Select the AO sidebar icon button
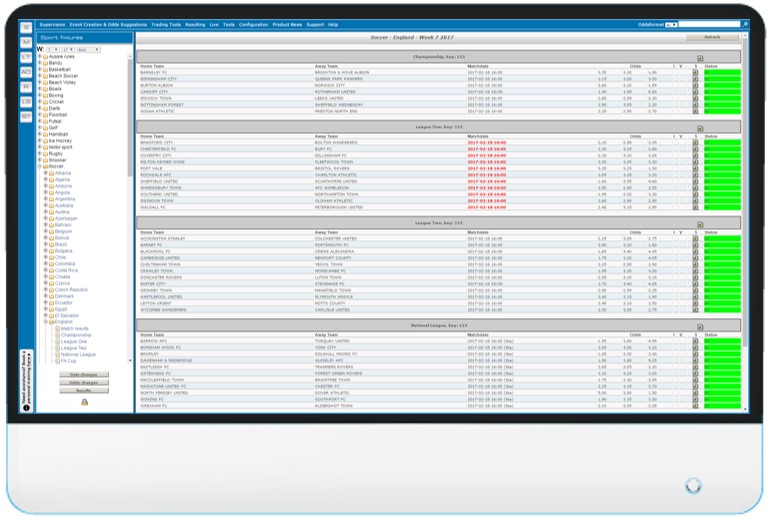The image size is (768, 519). click(x=26, y=71)
